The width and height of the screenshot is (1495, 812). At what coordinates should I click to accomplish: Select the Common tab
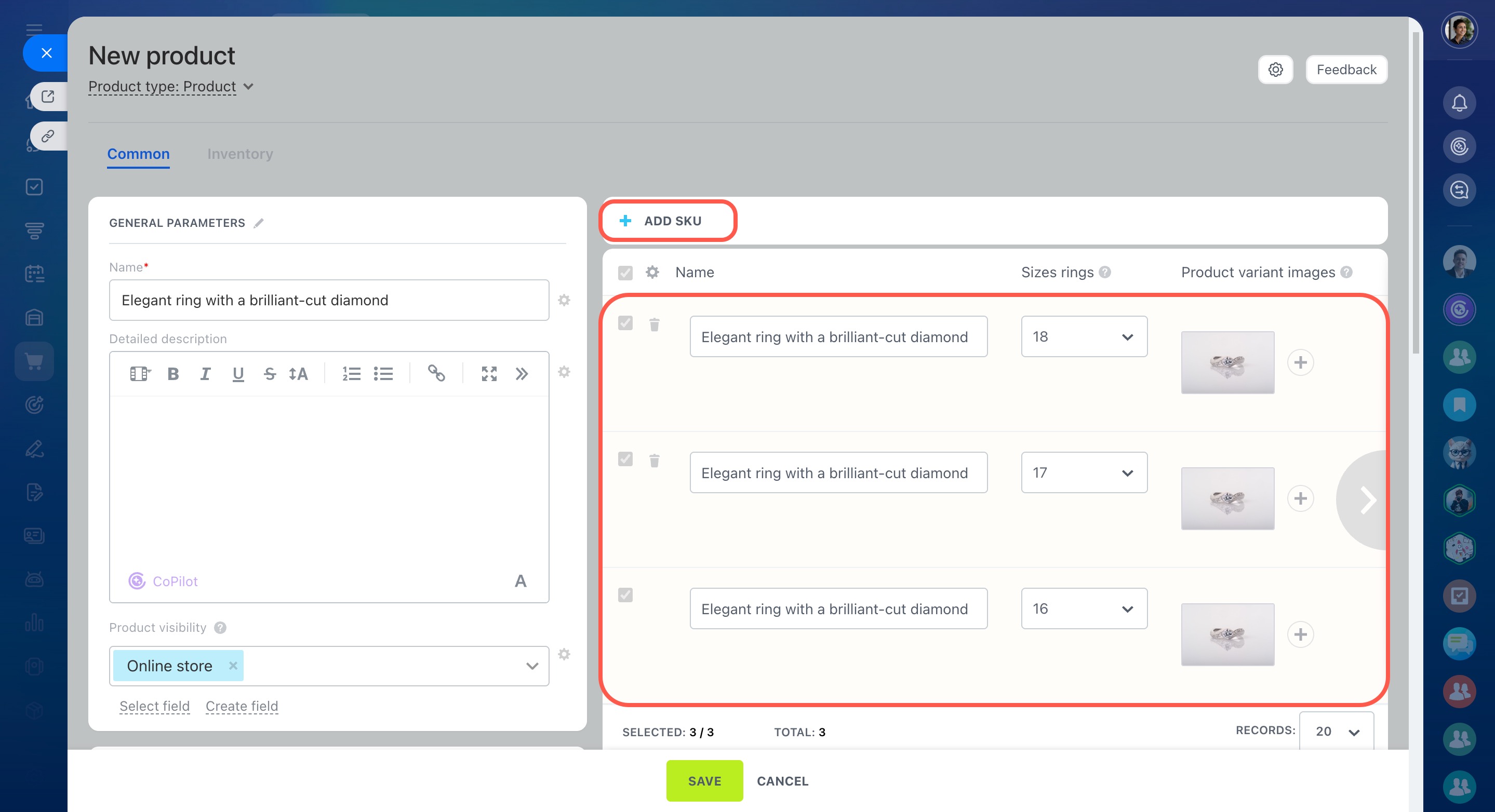pyautogui.click(x=138, y=154)
